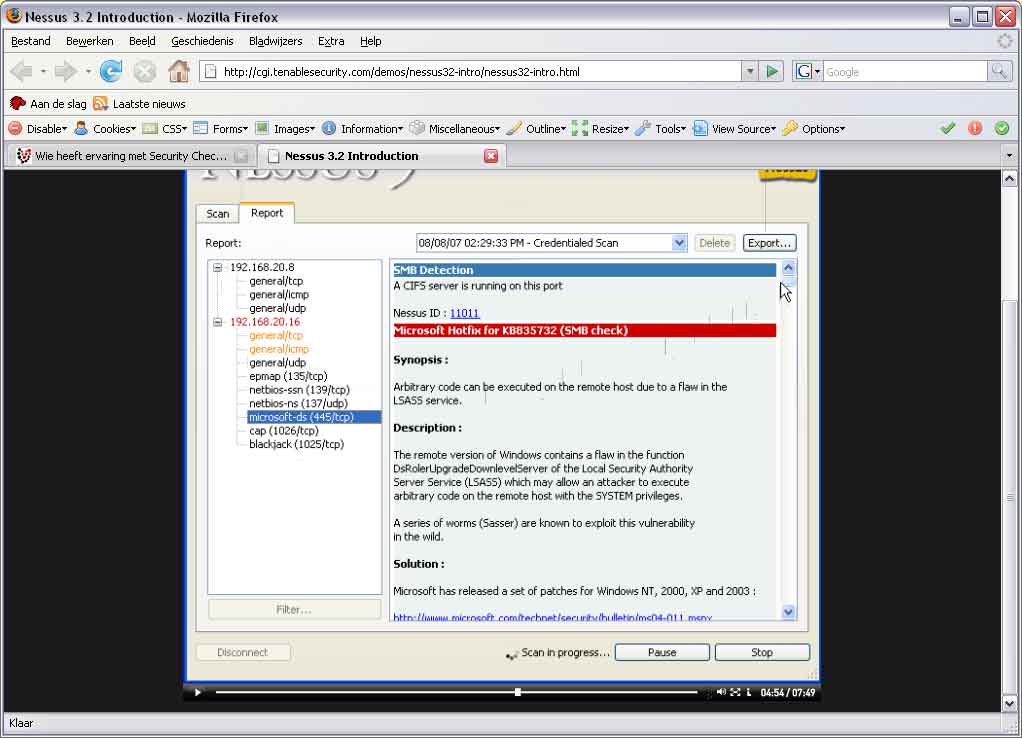Open Nessus ID 11011 link

[464, 314]
